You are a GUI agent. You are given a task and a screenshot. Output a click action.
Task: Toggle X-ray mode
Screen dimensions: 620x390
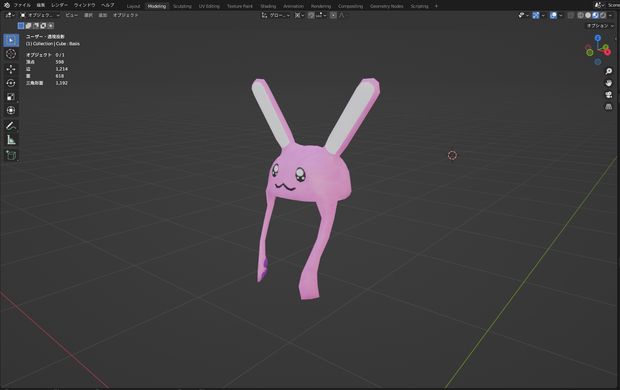tap(571, 15)
